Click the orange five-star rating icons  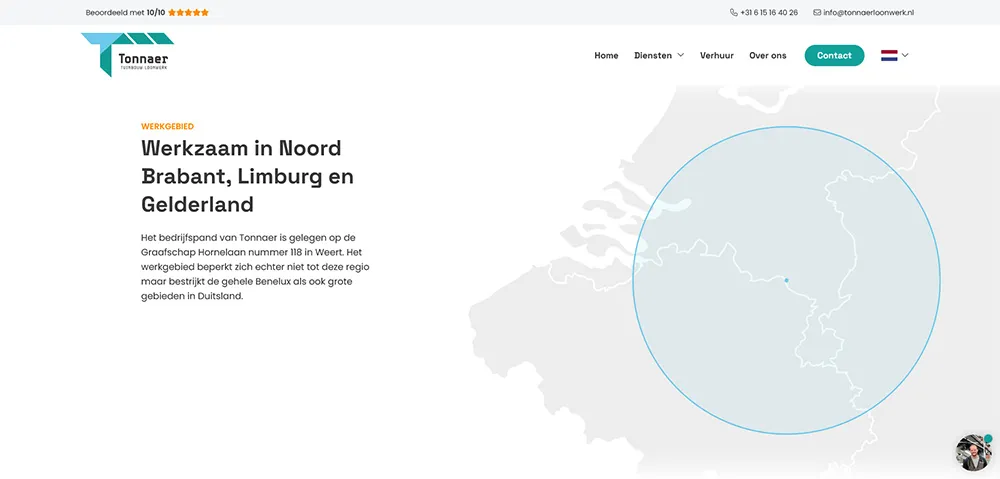[189, 13]
